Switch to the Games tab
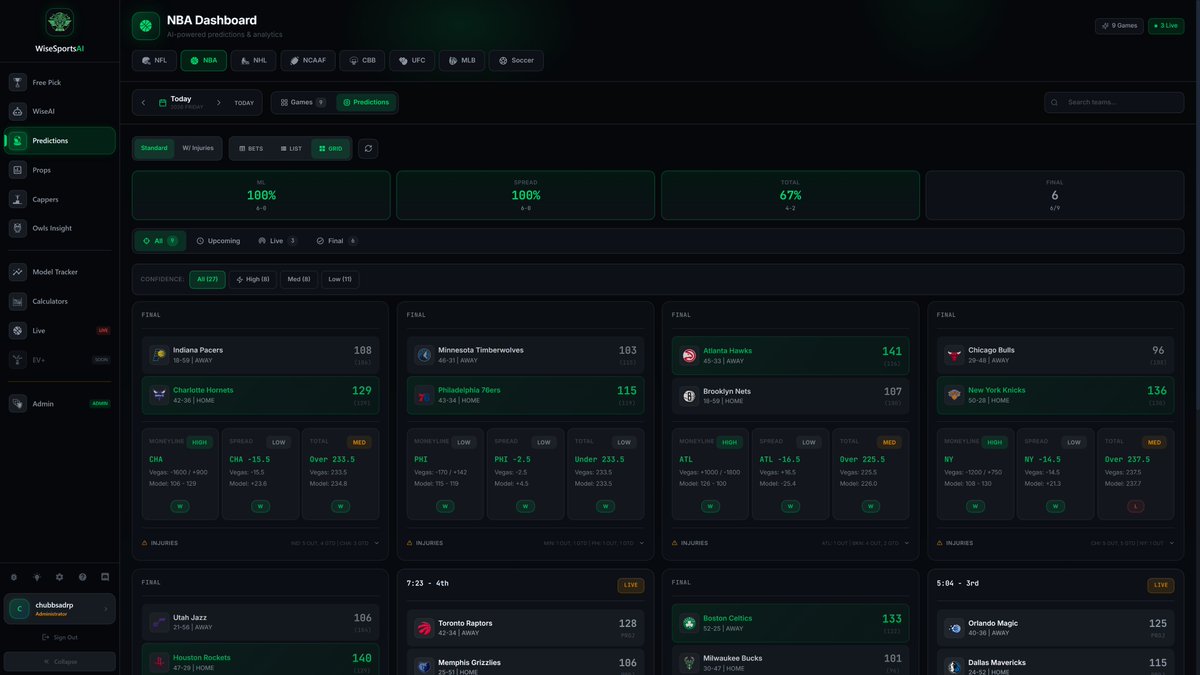 coord(302,102)
